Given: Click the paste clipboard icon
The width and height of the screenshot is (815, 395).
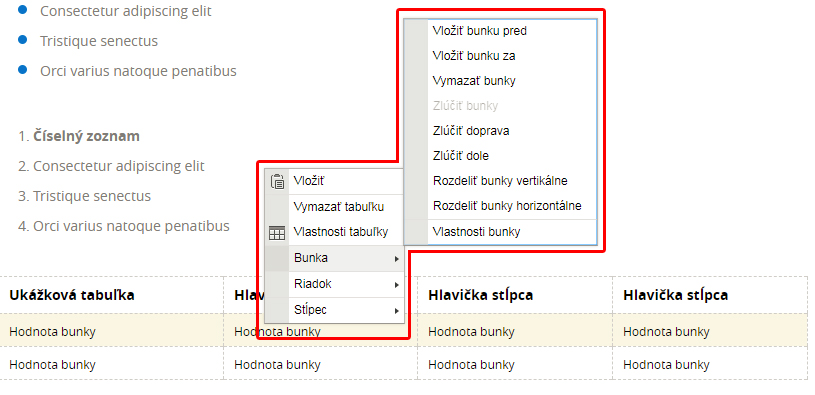Looking at the screenshot, I should [277, 181].
